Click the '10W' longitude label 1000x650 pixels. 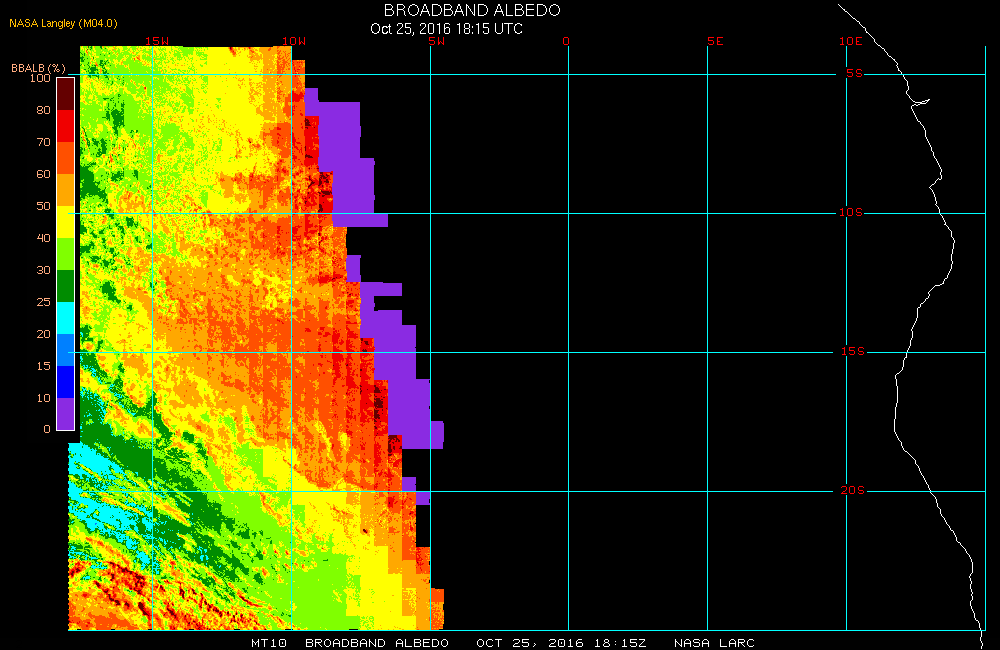(294, 41)
